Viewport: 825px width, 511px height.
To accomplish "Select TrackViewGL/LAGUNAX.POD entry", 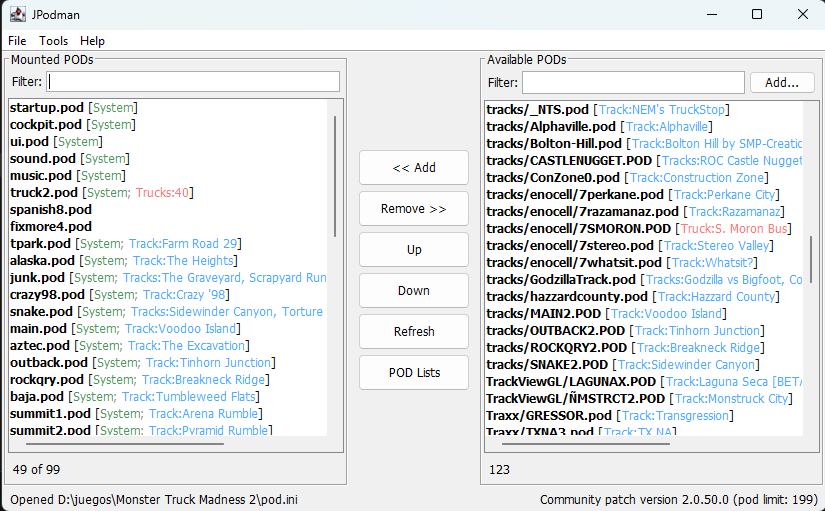I will pyautogui.click(x=644, y=382).
